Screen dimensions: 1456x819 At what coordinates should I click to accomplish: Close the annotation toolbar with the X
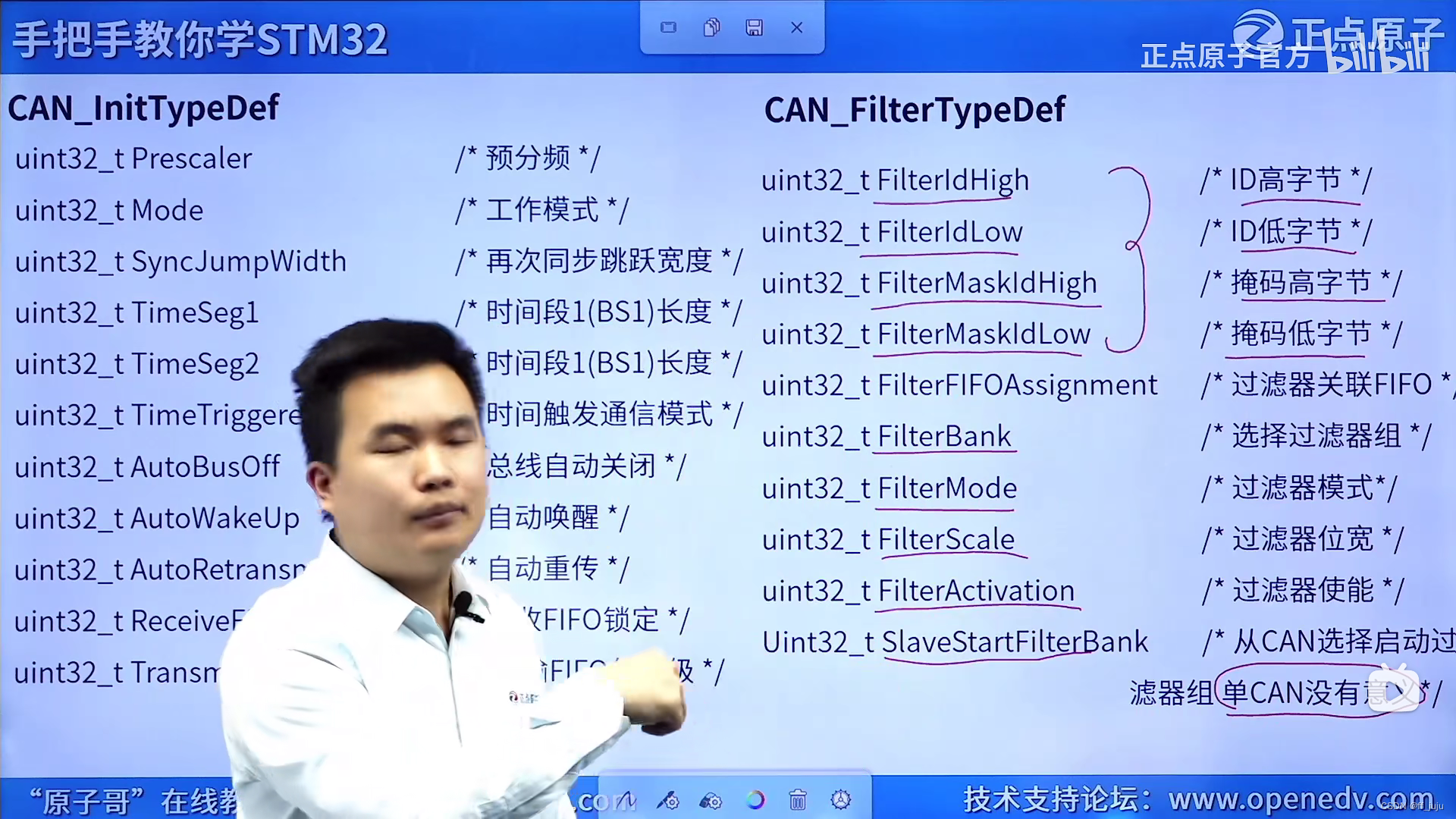797,27
